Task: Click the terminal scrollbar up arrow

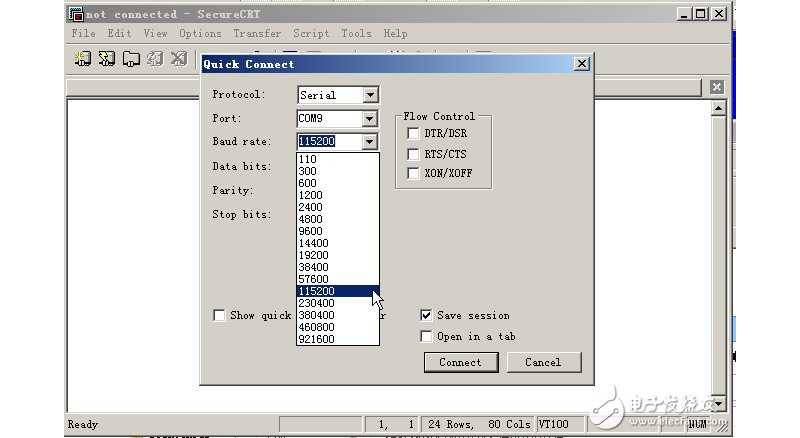Action: click(x=718, y=108)
